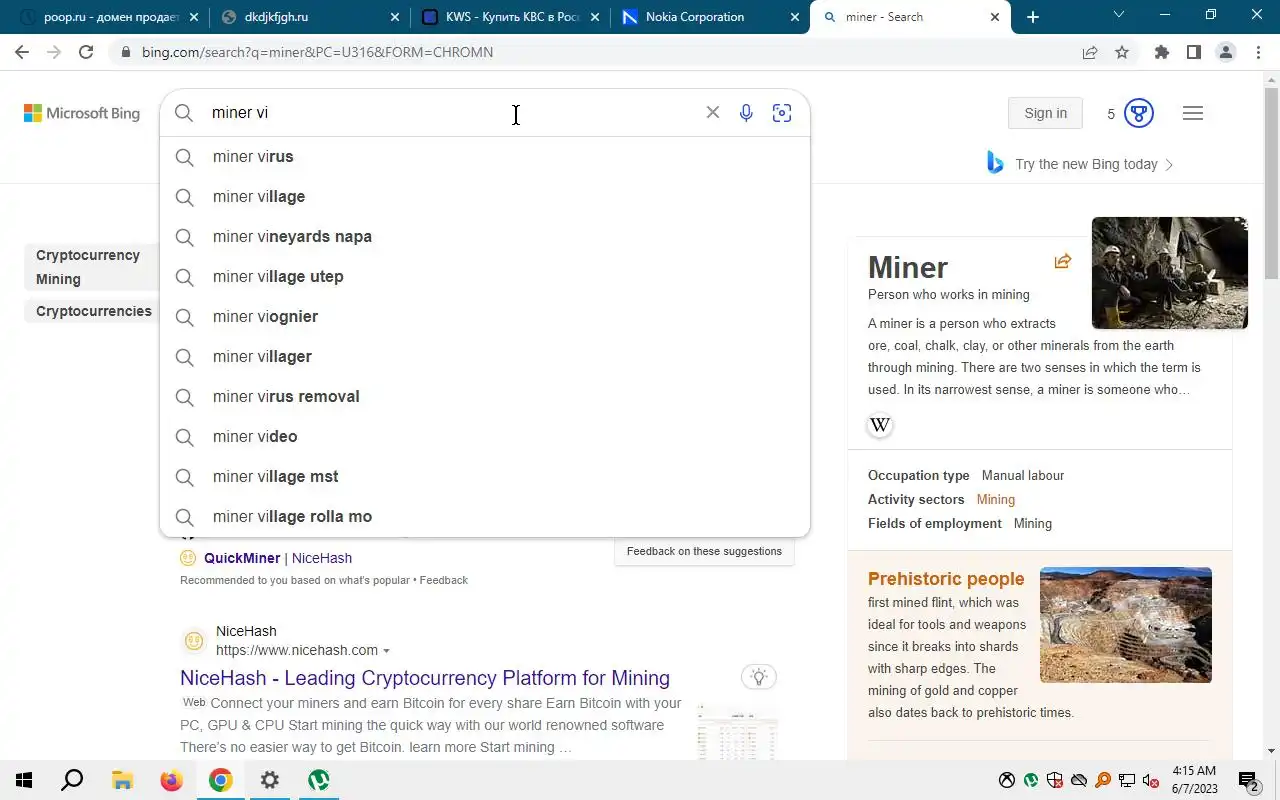
Task: Click the orange Mining activity sectors link
Action: (996, 499)
